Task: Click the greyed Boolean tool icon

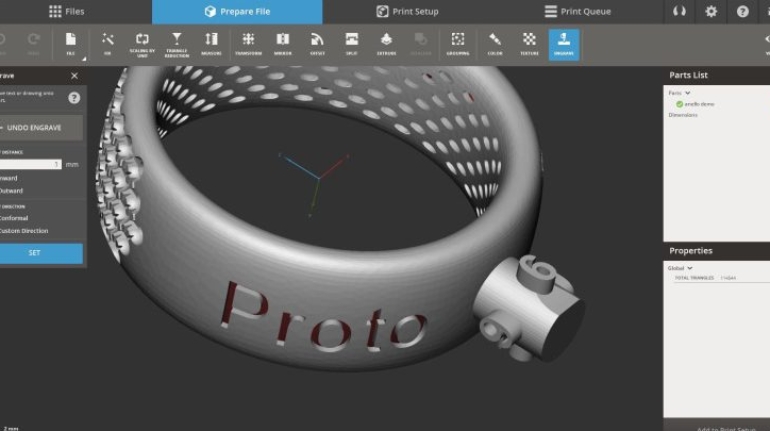Action: 421,44
